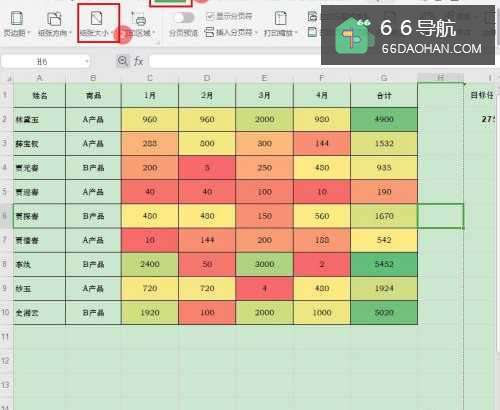Expand the 插入分页符 dropdown arrow
This screenshot has width=500, height=410.
[256, 33]
